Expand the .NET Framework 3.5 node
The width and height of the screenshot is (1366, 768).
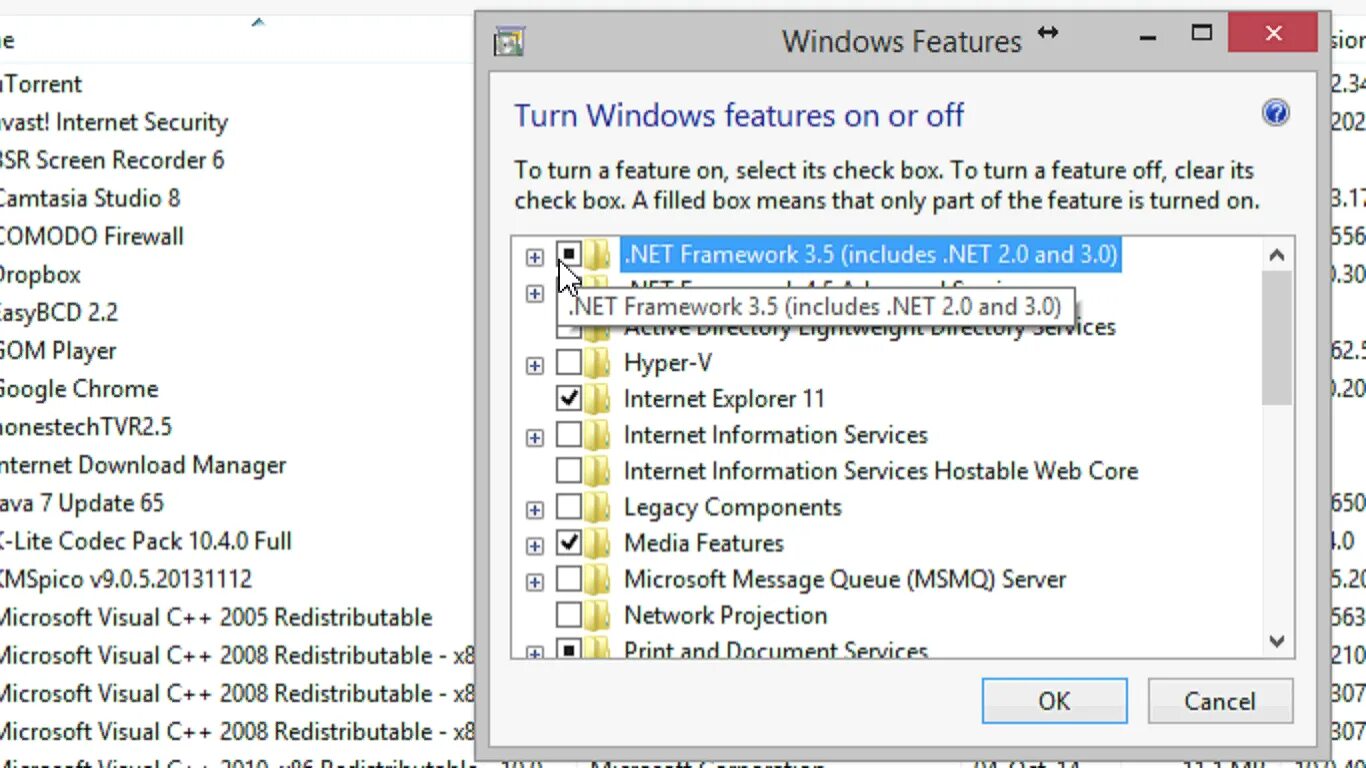click(535, 257)
